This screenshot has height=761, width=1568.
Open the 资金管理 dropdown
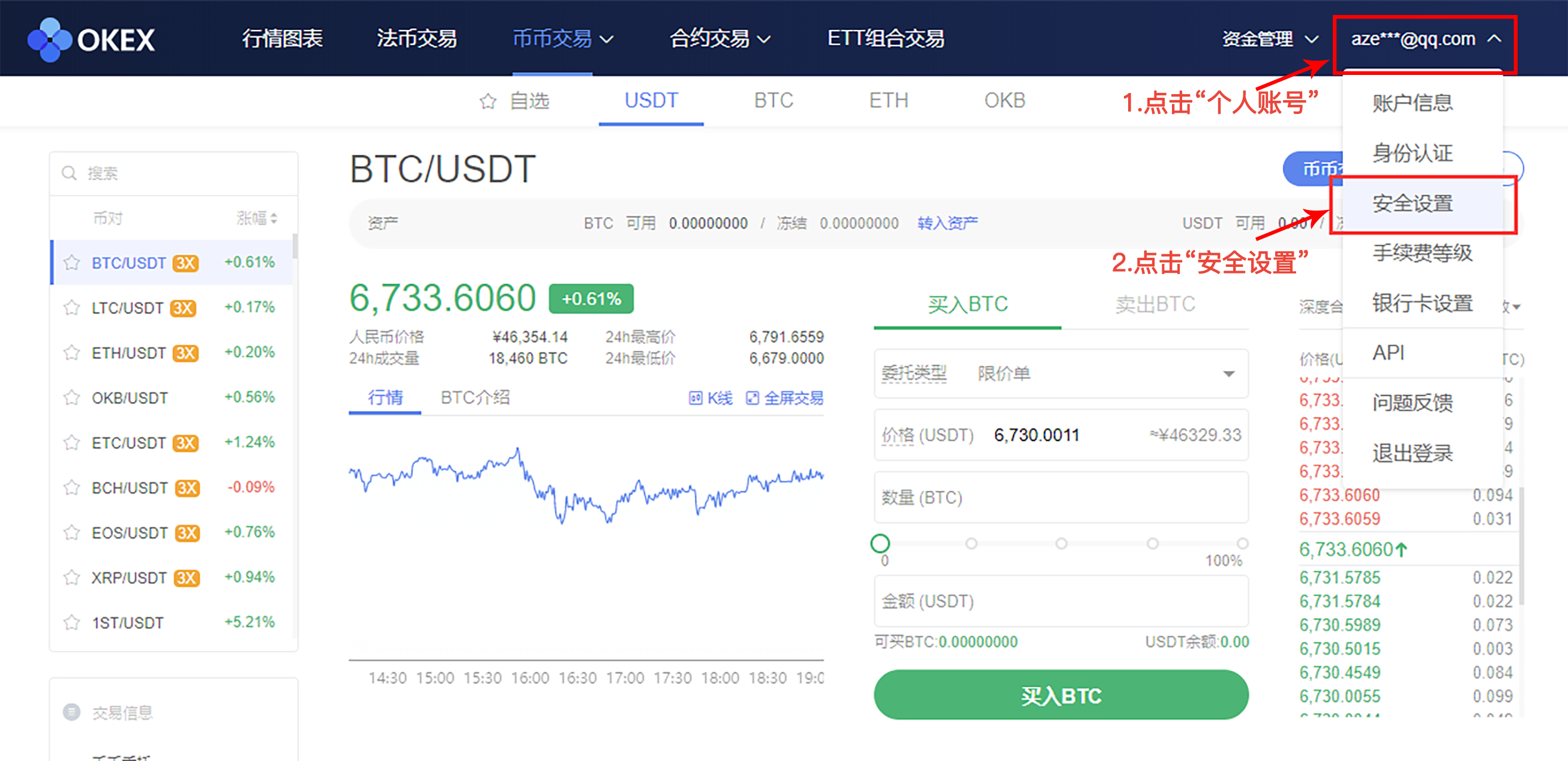[1270, 39]
